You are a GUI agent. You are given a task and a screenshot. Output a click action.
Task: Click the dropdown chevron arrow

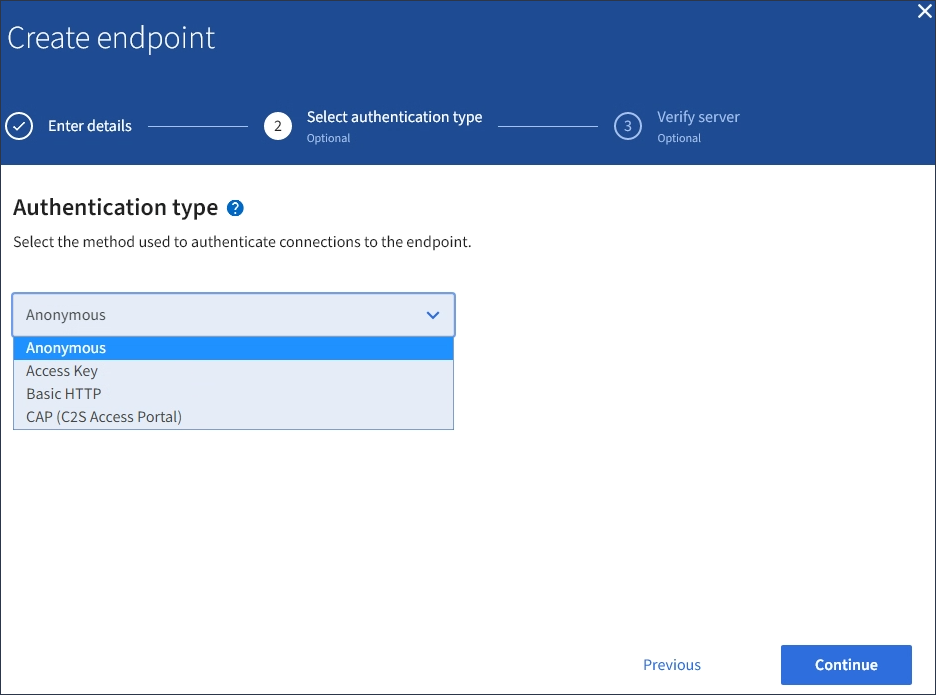coord(433,315)
